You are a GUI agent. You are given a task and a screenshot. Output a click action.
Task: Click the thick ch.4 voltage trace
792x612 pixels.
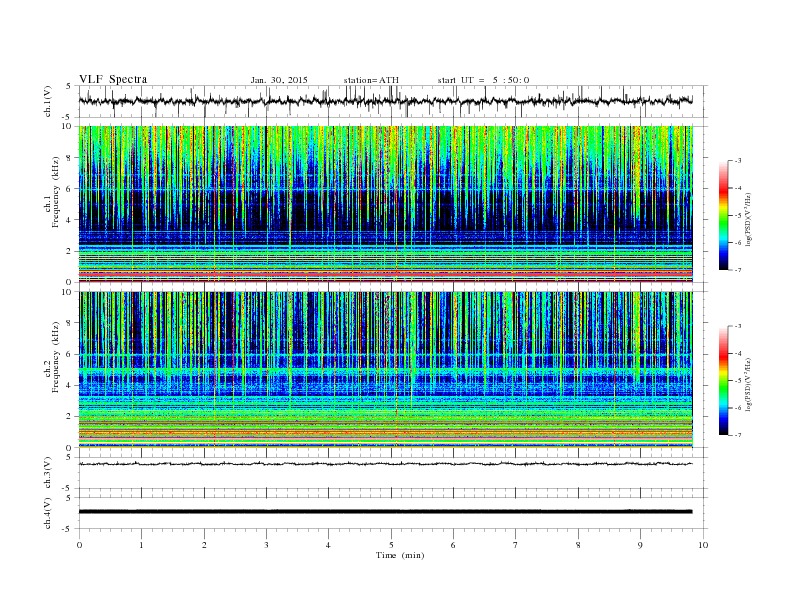click(x=385, y=512)
